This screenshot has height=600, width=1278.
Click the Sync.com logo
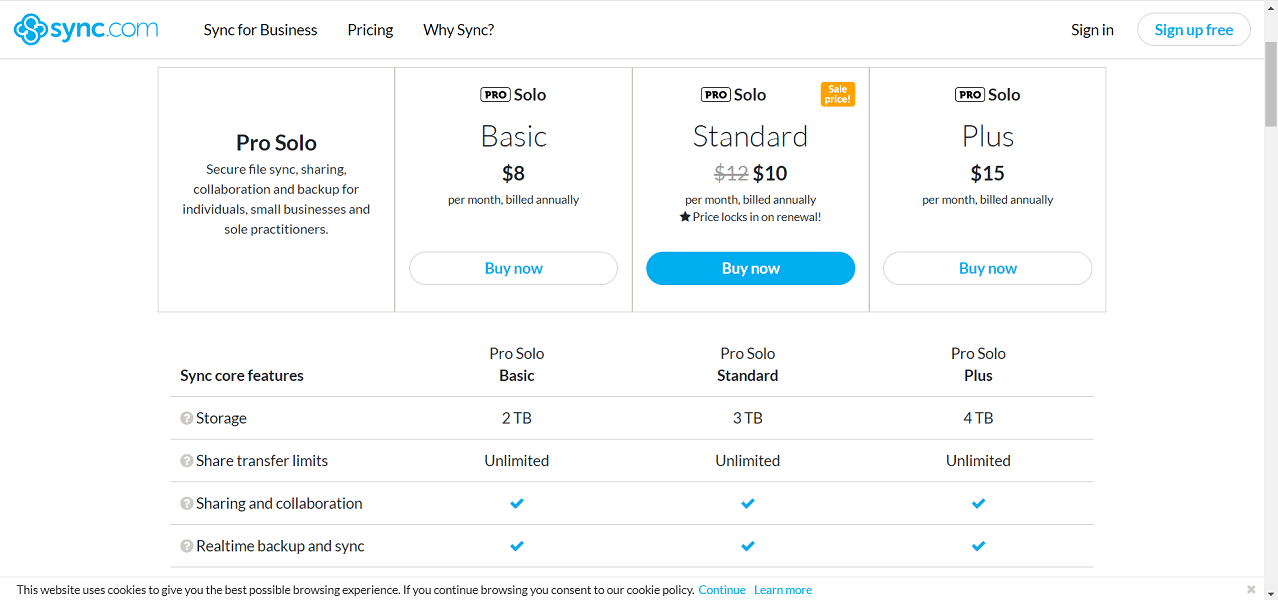[x=85, y=29]
